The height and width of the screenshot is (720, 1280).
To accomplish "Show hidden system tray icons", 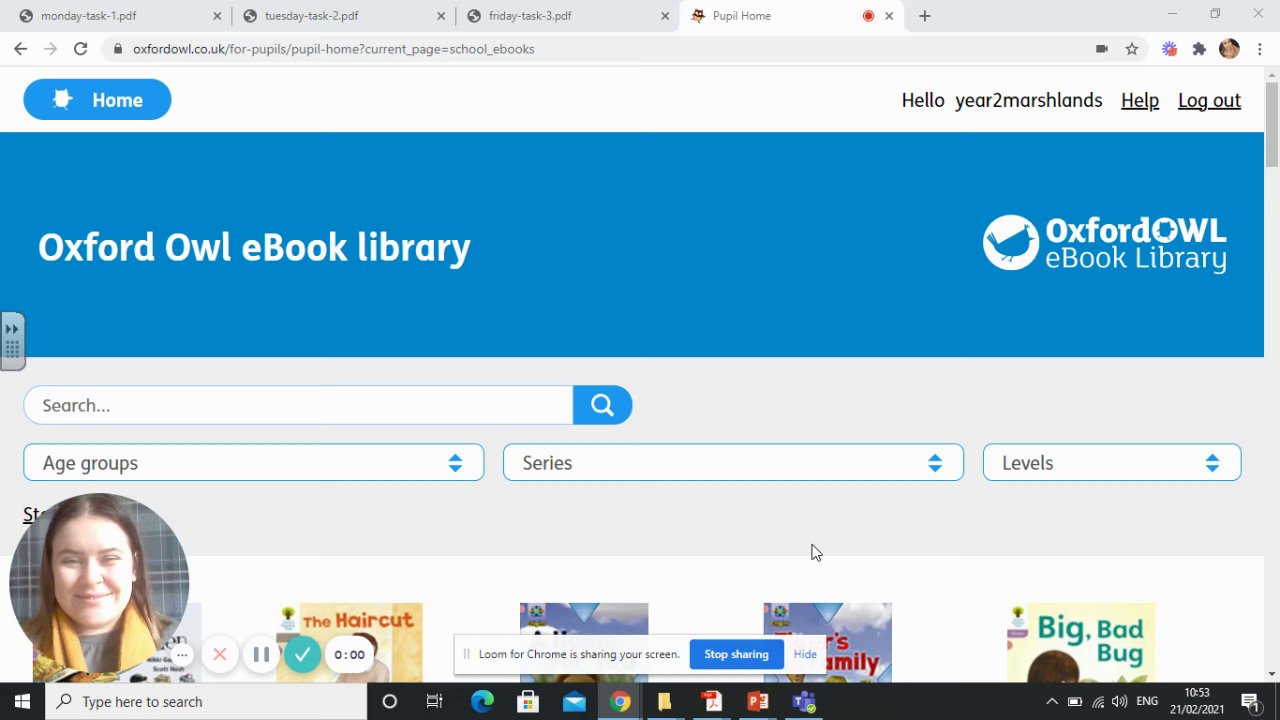I will [1051, 702].
